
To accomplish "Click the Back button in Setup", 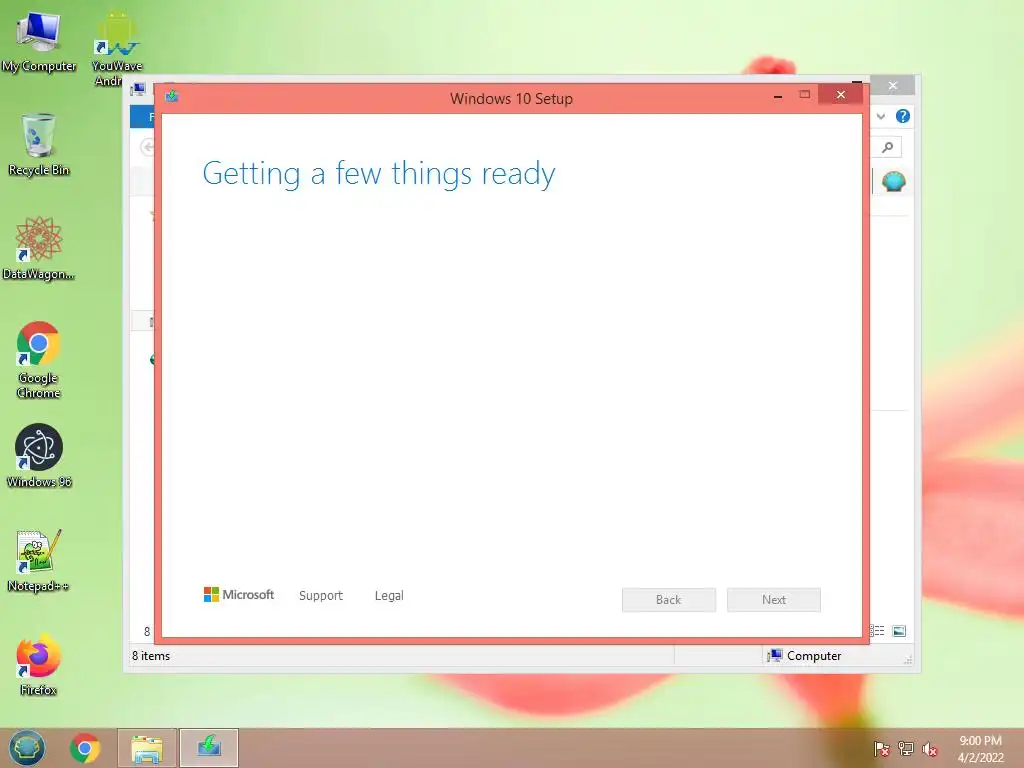I will (669, 600).
